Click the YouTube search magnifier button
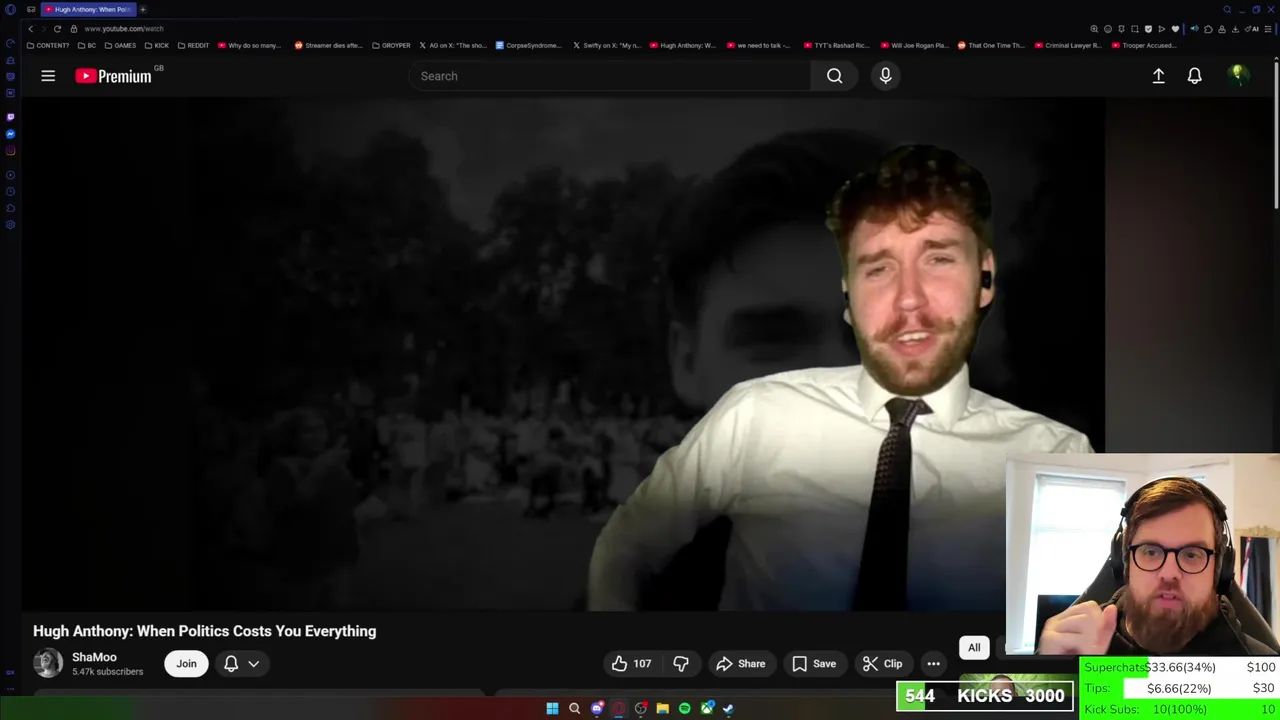Image resolution: width=1280 pixels, height=720 pixels. pyautogui.click(x=834, y=76)
